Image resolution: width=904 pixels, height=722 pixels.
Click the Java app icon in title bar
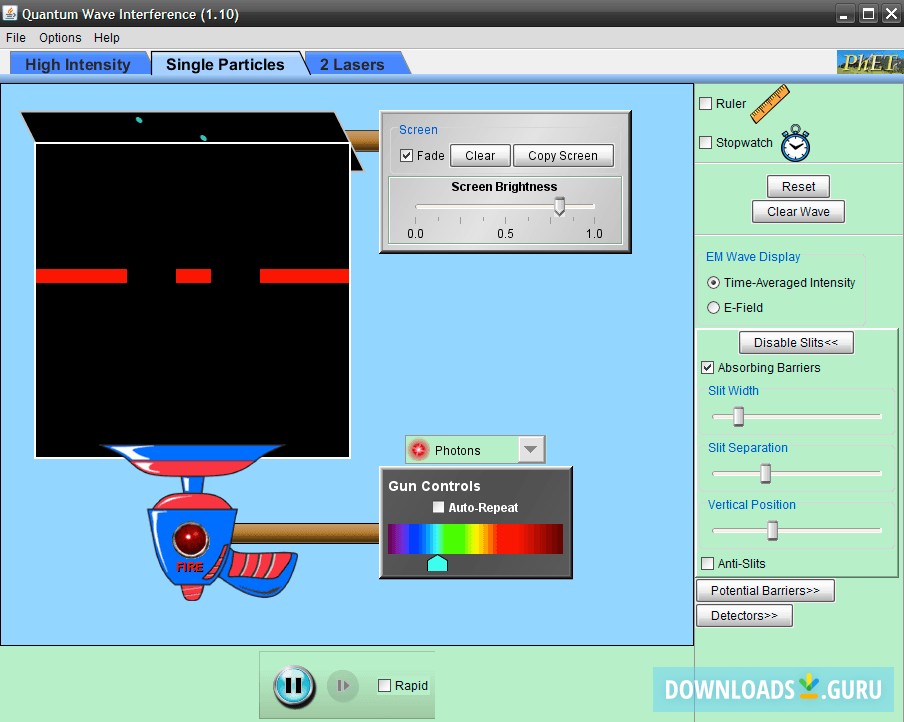pos(10,13)
